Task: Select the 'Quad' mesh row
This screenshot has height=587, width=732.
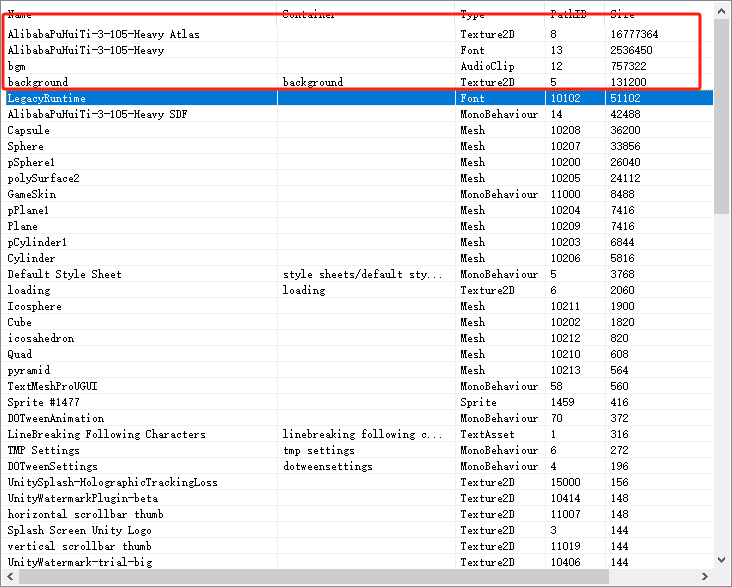Action: point(358,354)
